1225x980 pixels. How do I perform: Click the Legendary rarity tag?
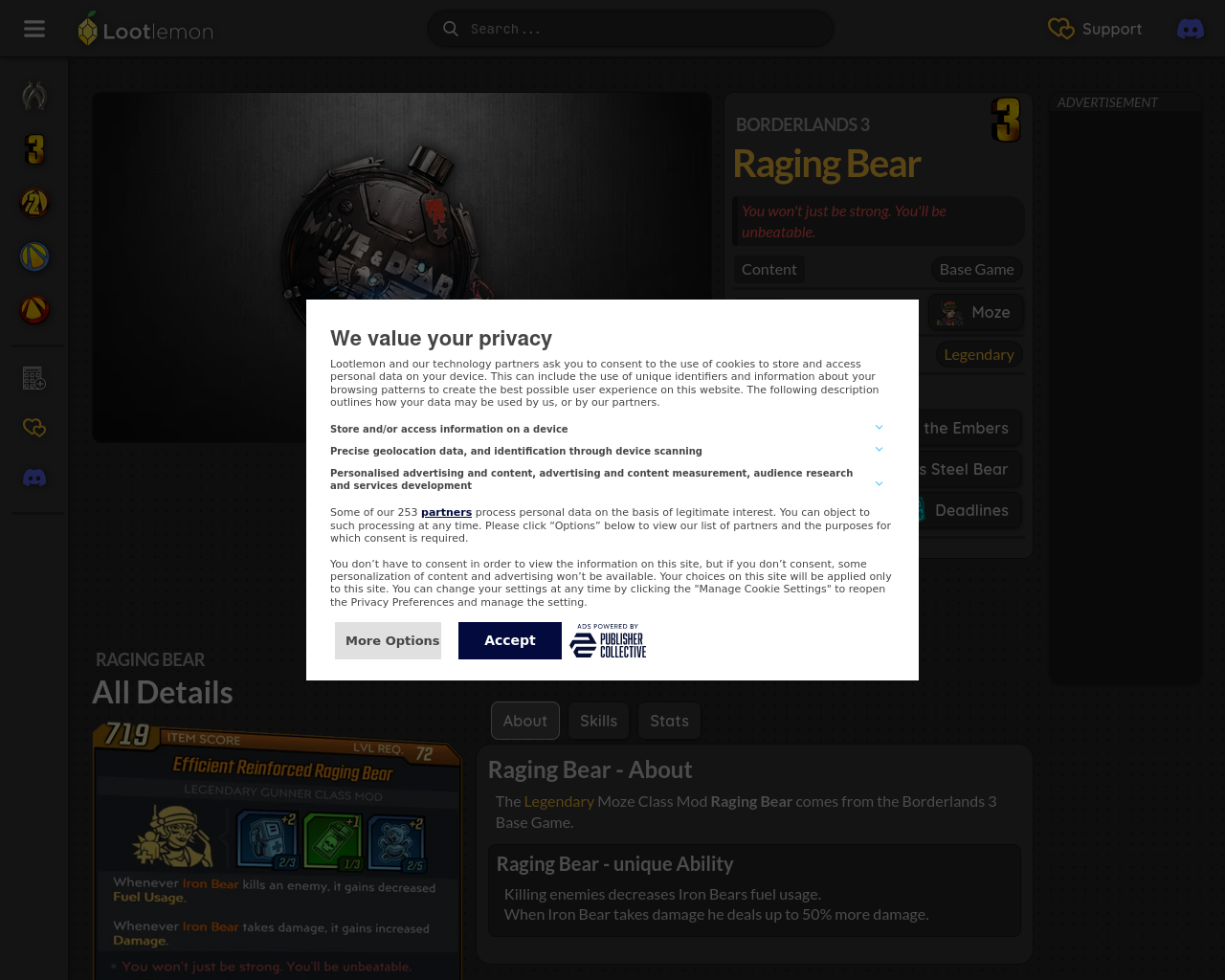coord(979,354)
